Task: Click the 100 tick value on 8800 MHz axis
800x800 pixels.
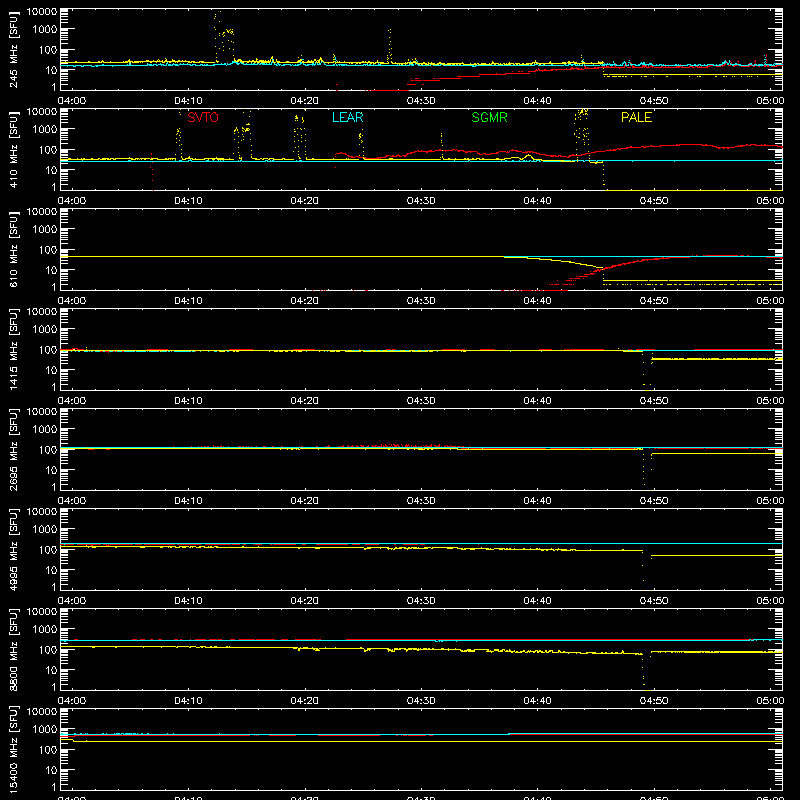Action: pyautogui.click(x=48, y=650)
